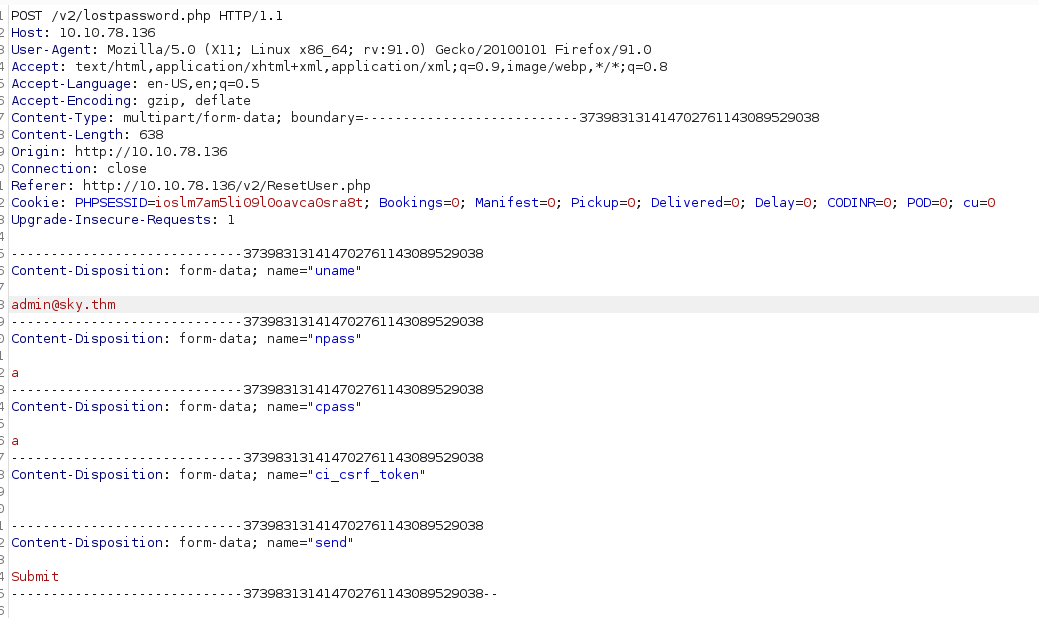The height and width of the screenshot is (618, 1039).
Task: Click the Host header value 10.10.78.136
Action: tap(99, 33)
